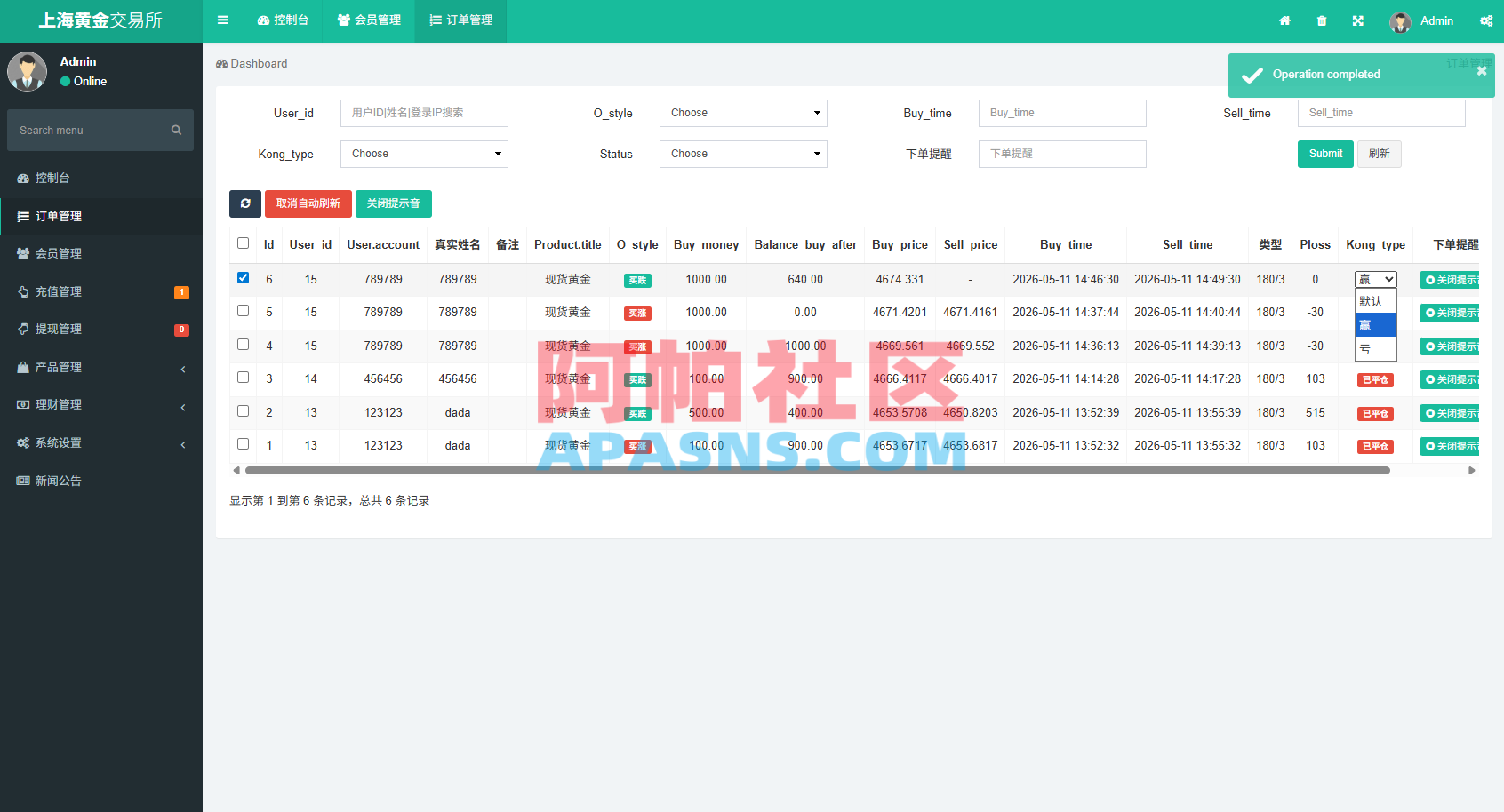
Task: Dismiss the Operation completed notification
Action: click(x=1482, y=71)
